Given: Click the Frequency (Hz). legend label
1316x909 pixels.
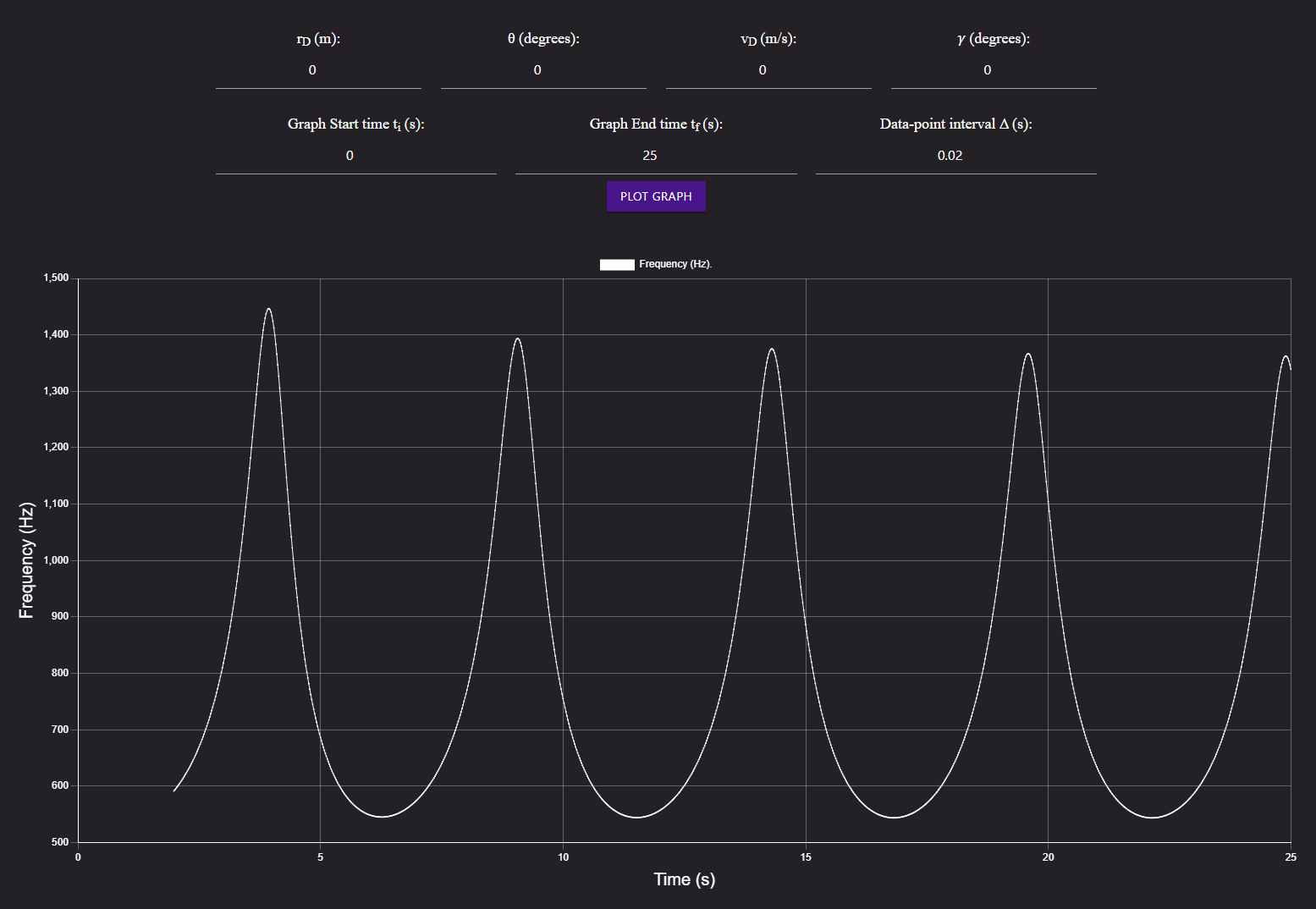Looking at the screenshot, I should coord(675,264).
